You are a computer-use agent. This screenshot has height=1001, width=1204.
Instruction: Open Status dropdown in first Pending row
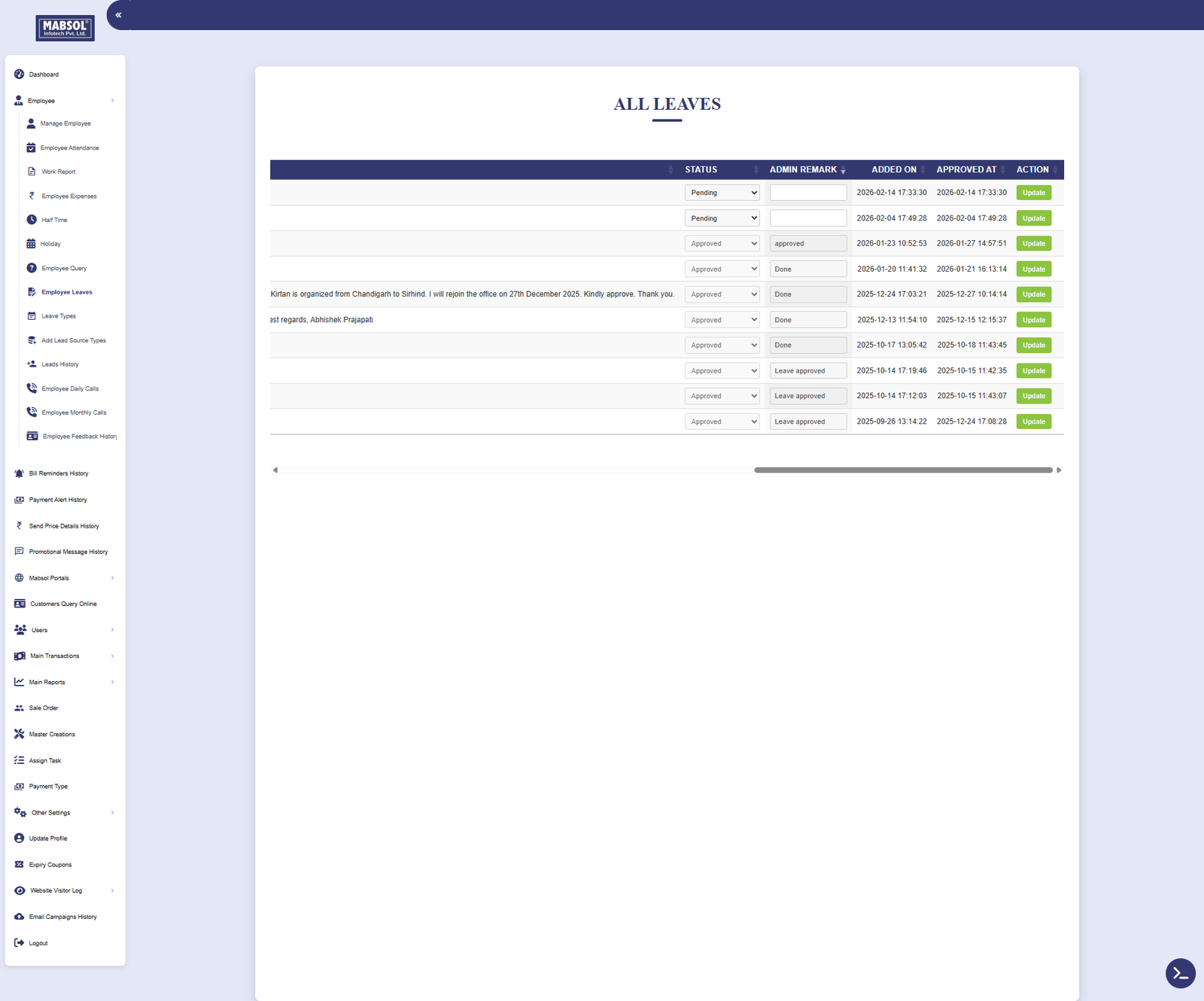tap(722, 193)
